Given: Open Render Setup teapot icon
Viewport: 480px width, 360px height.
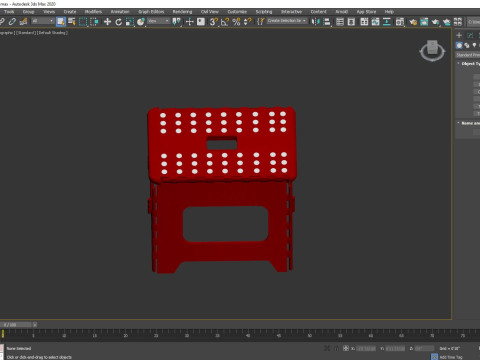Looking at the screenshot, I should click(x=413, y=22).
